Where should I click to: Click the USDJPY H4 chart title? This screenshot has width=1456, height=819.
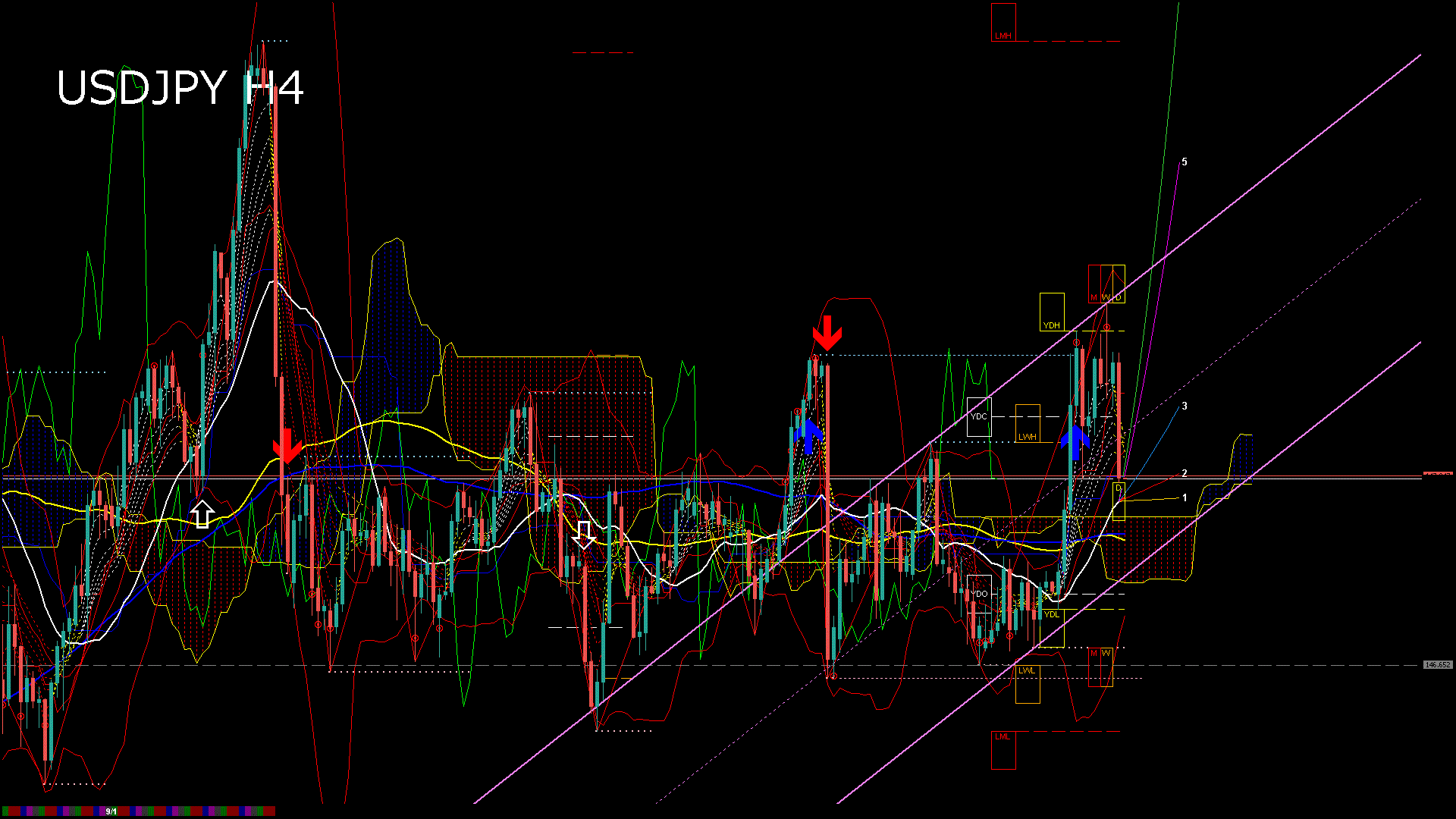(180, 88)
